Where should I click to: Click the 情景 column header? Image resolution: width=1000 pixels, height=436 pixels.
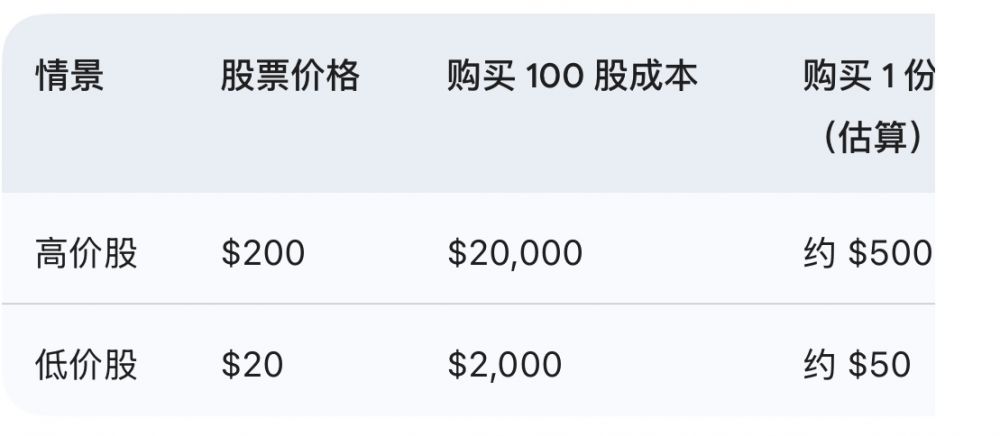tap(70, 76)
